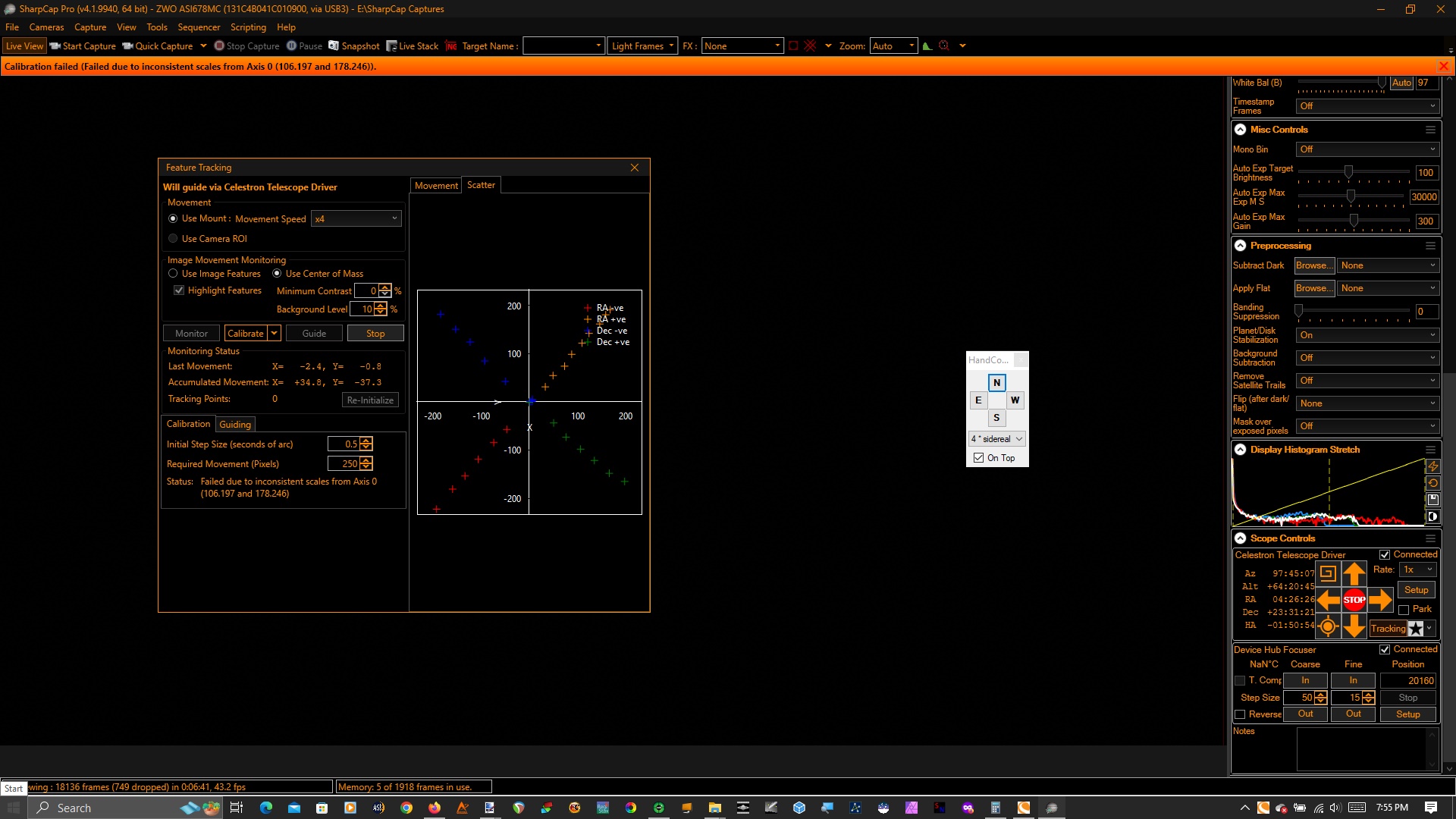Click the green histogram icon in toolbar

pos(927,45)
